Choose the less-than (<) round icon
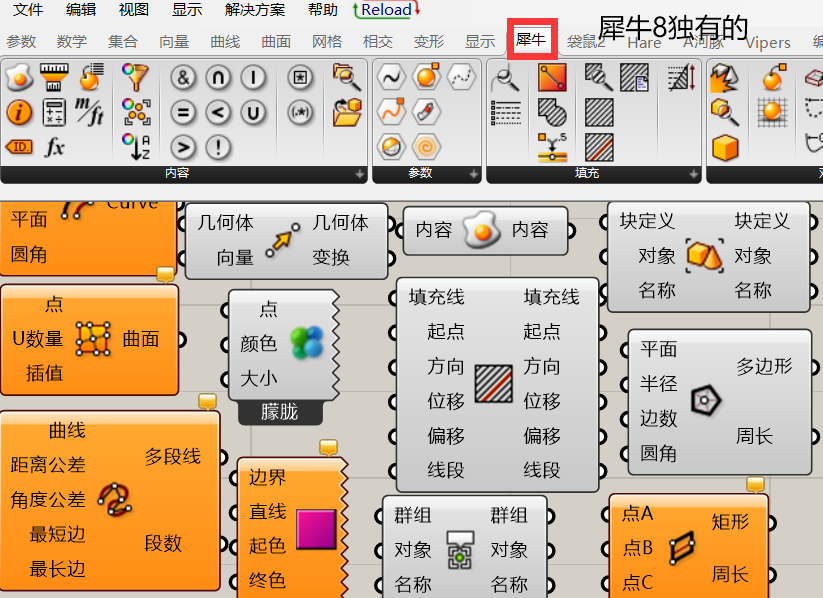Screen dimensions: 823x598 218,113
